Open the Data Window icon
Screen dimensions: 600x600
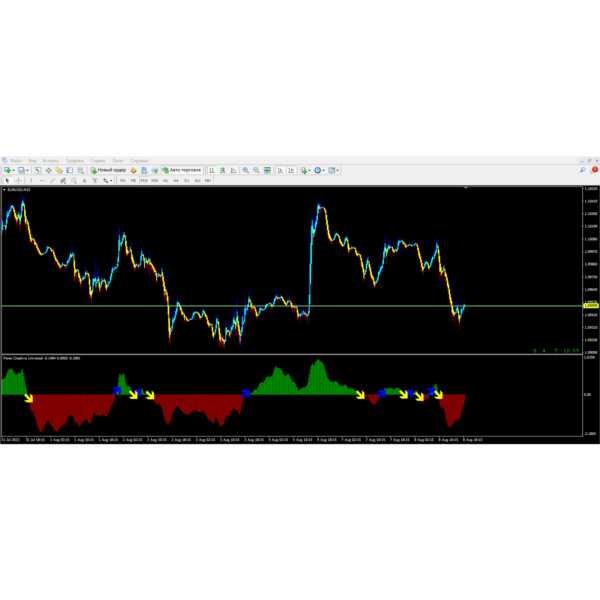(x=49, y=170)
